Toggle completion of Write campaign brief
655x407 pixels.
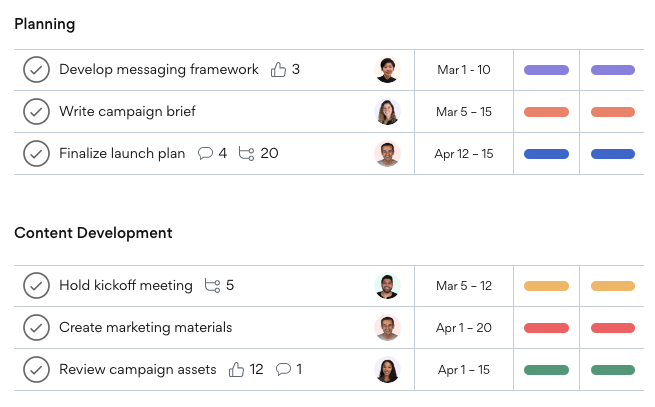(36, 112)
